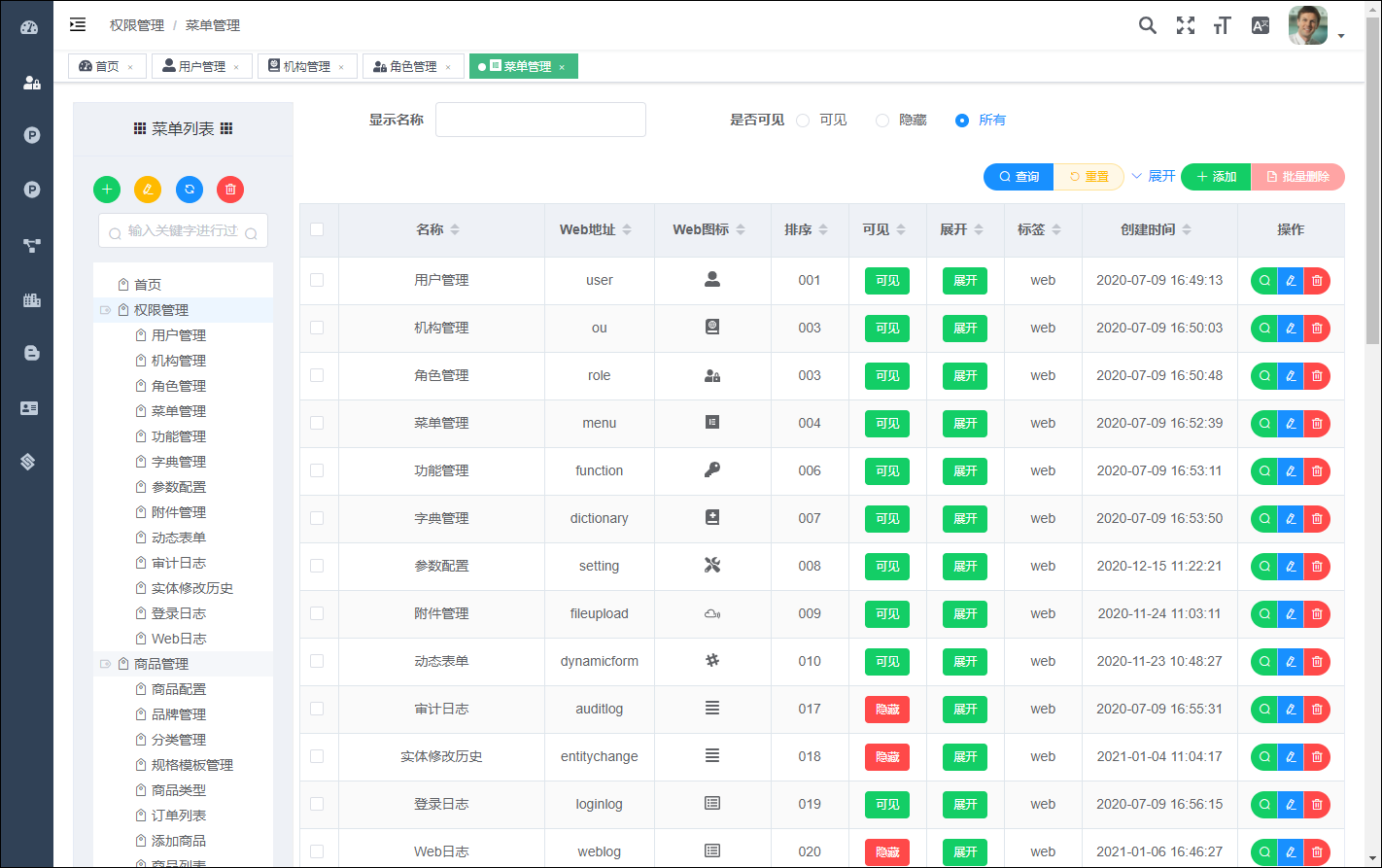The height and width of the screenshot is (868, 1382).
Task: Click the 显示名称 input field
Action: [540, 120]
